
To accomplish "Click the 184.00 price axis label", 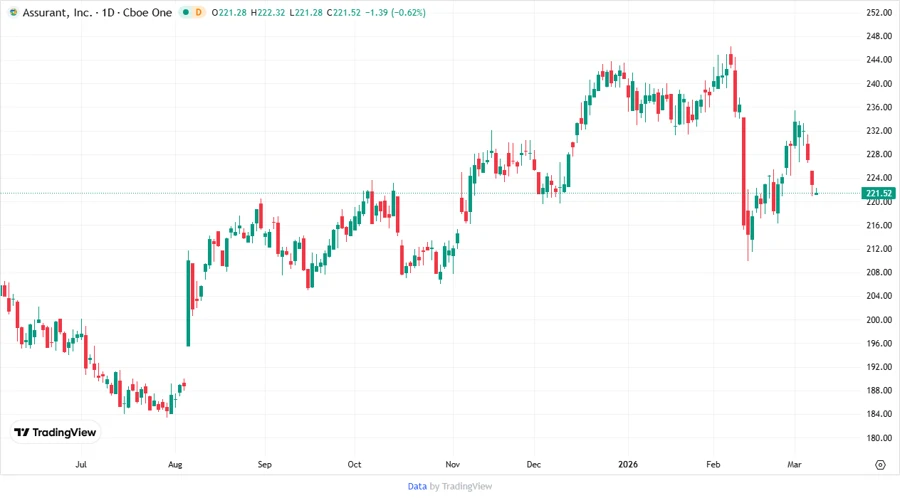I will coord(879,414).
